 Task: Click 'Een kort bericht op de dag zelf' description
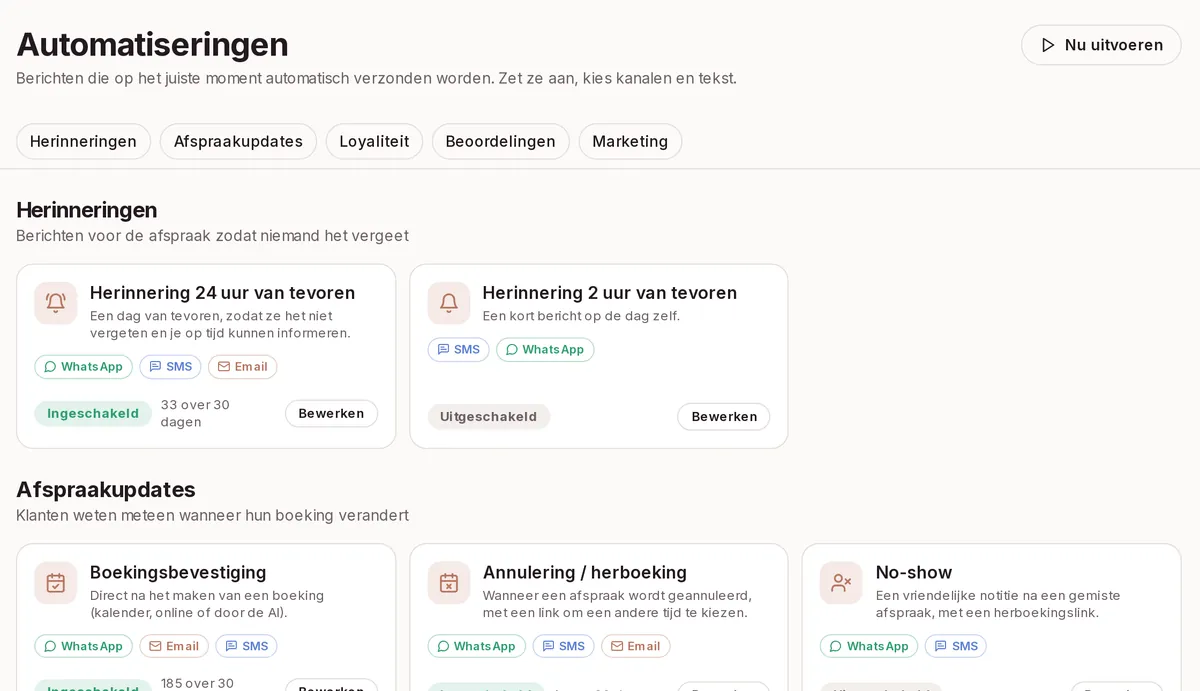[x=581, y=316]
